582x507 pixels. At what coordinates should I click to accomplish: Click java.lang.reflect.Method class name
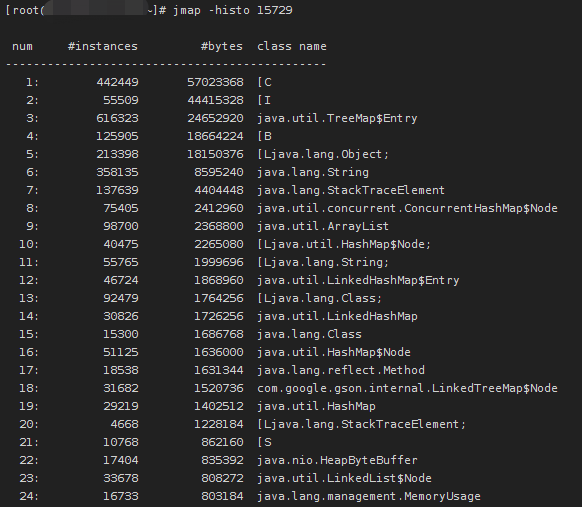tap(341, 370)
